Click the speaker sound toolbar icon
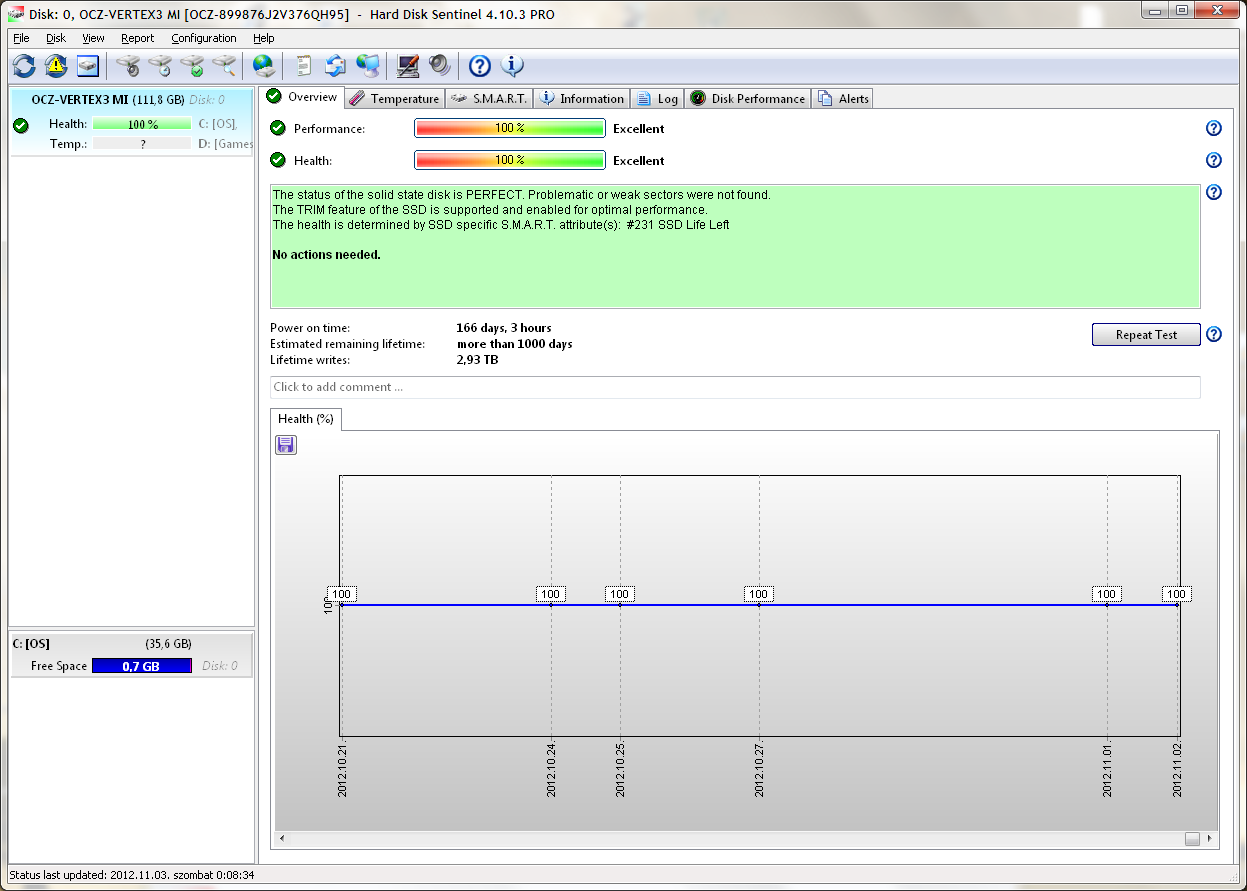 coord(440,67)
